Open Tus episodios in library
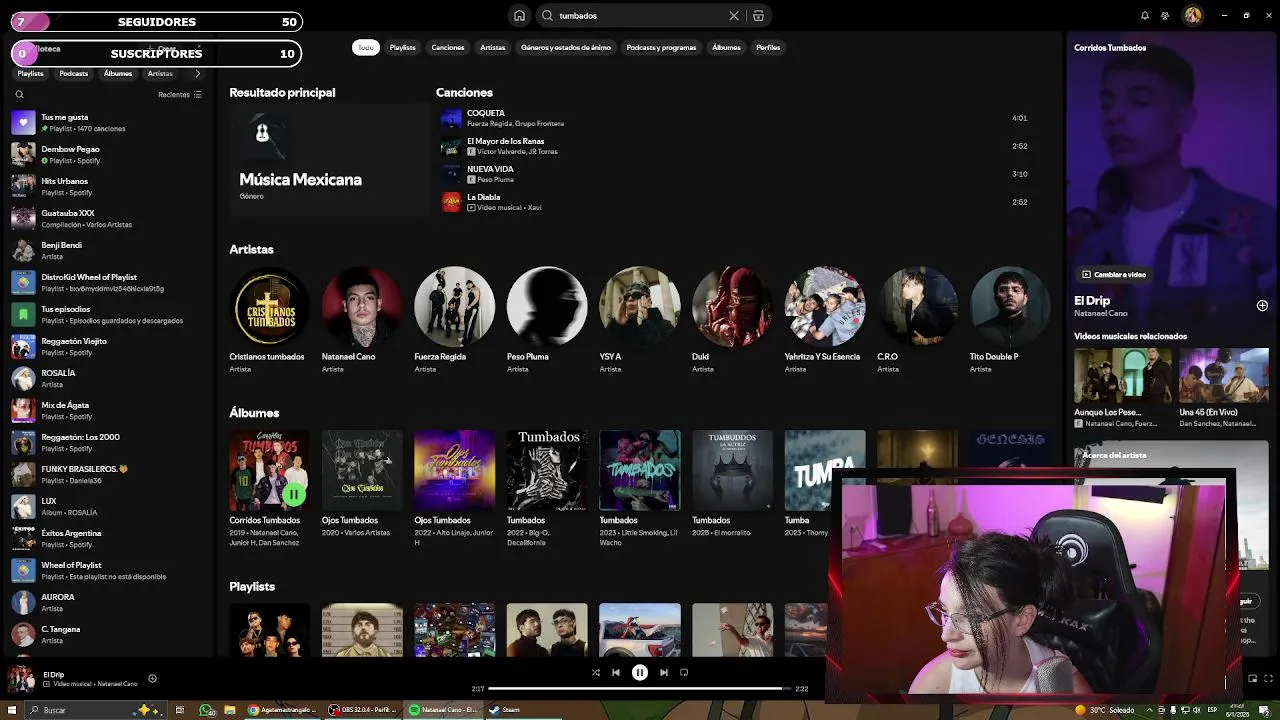1280x720 pixels. (107, 315)
